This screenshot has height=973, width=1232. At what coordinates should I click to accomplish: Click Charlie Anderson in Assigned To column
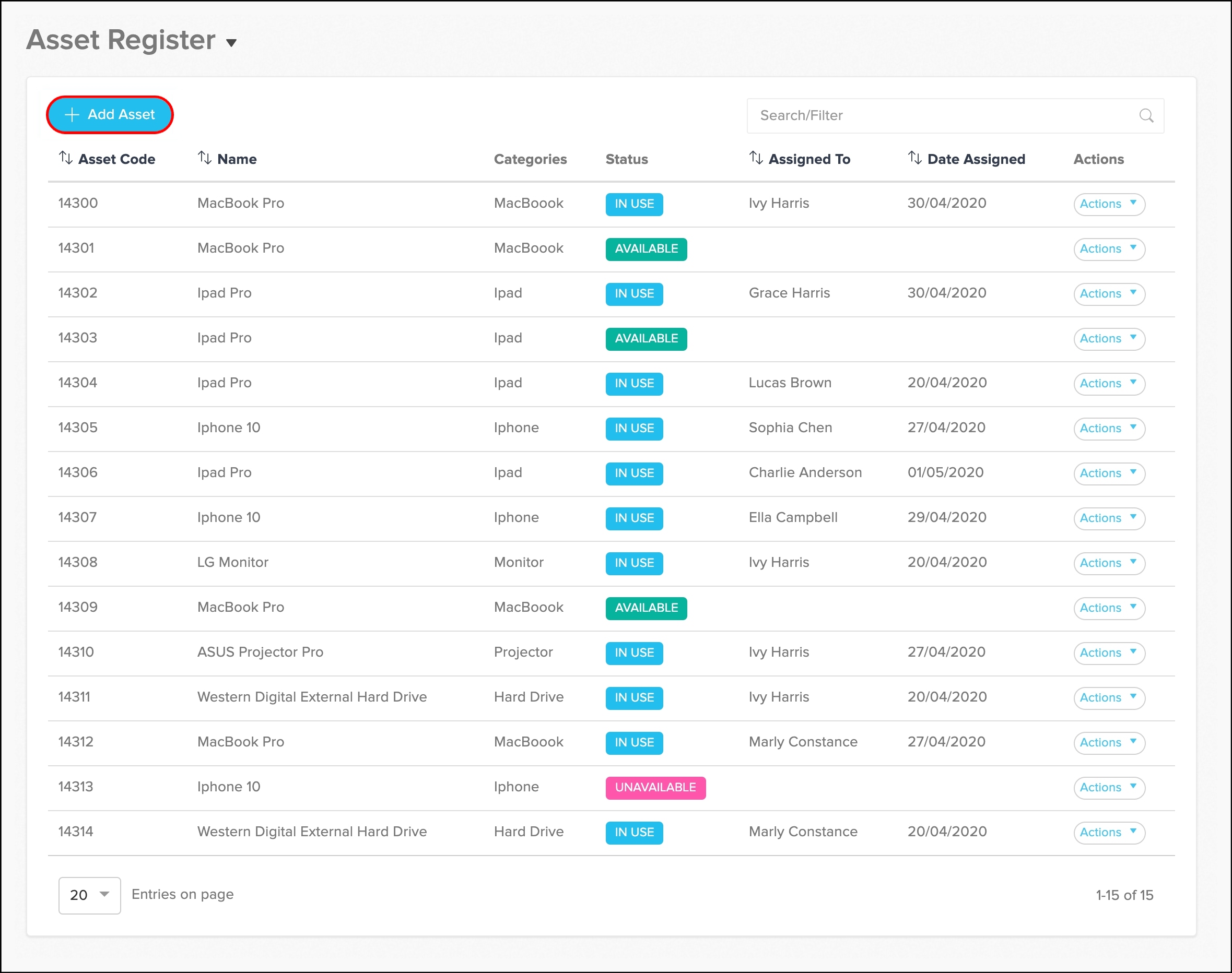tap(805, 472)
